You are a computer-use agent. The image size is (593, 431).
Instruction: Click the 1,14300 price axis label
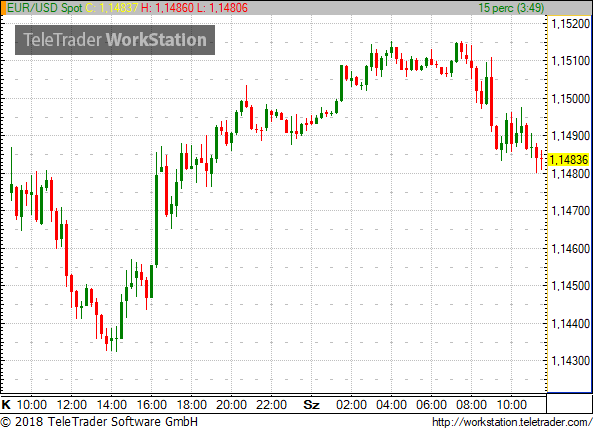pyautogui.click(x=571, y=361)
